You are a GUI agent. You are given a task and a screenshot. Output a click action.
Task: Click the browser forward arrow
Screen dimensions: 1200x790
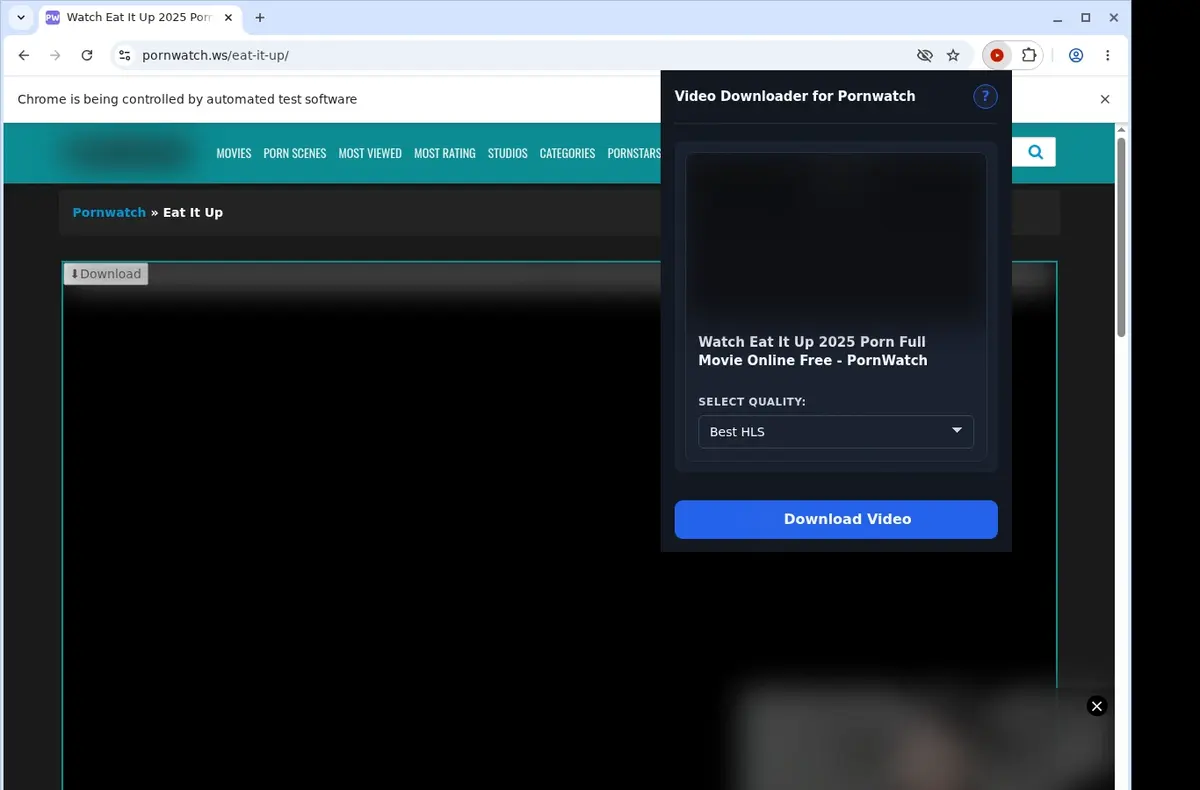click(x=55, y=56)
